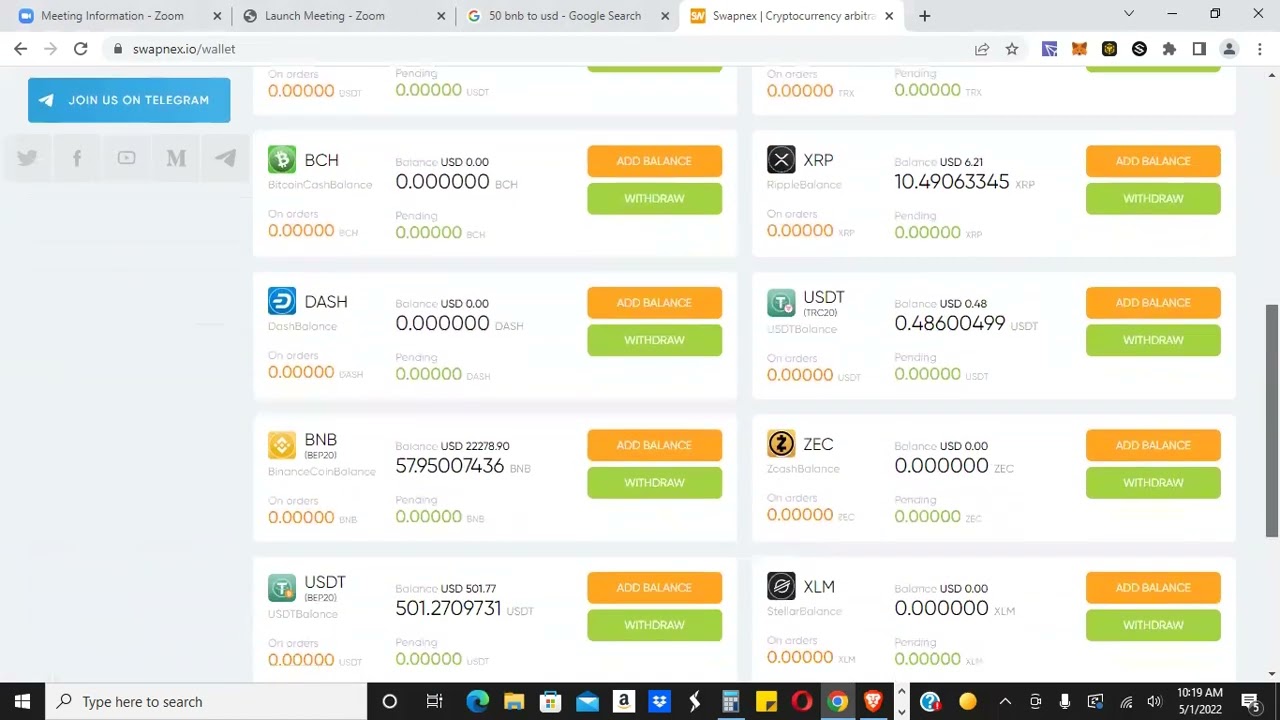The width and height of the screenshot is (1280, 720).
Task: Click Withdraw for DASH
Action: [x=654, y=340]
